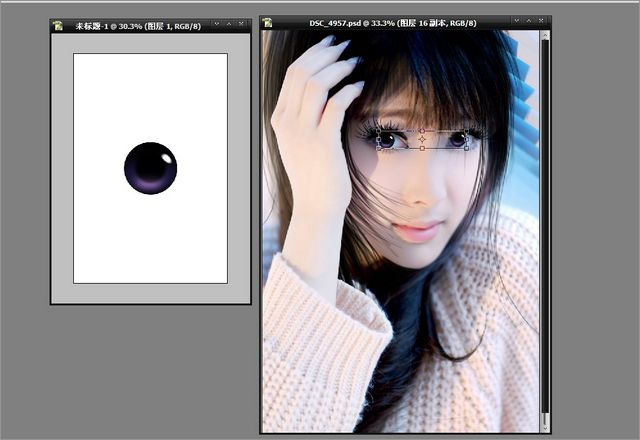This screenshot has height=440, width=640.
Task: Click the DSC_4957.psd @ 33.3% title text
Action: [352, 23]
